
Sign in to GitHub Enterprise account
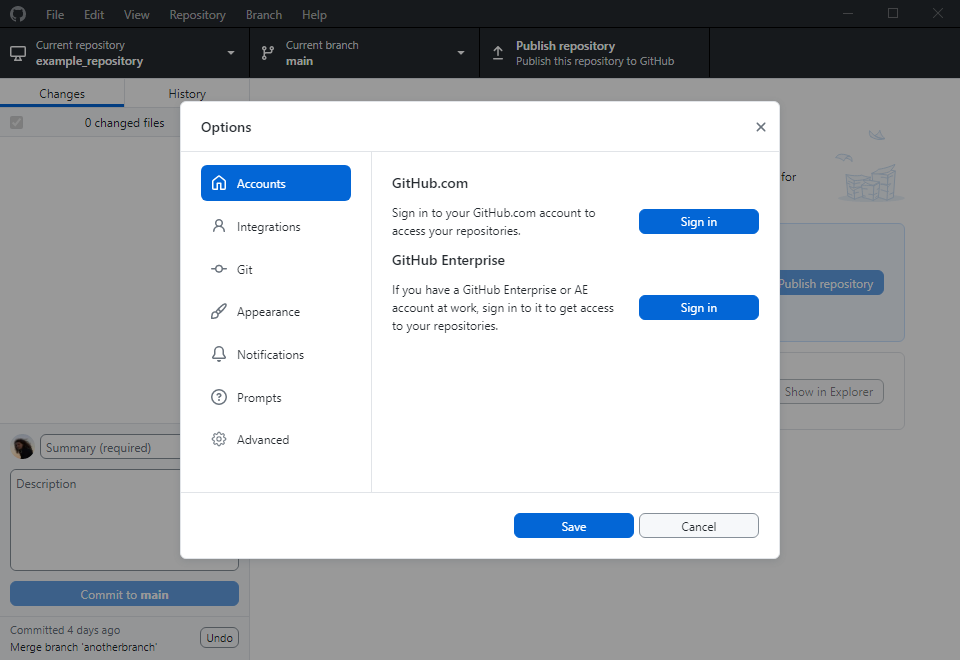tap(699, 307)
